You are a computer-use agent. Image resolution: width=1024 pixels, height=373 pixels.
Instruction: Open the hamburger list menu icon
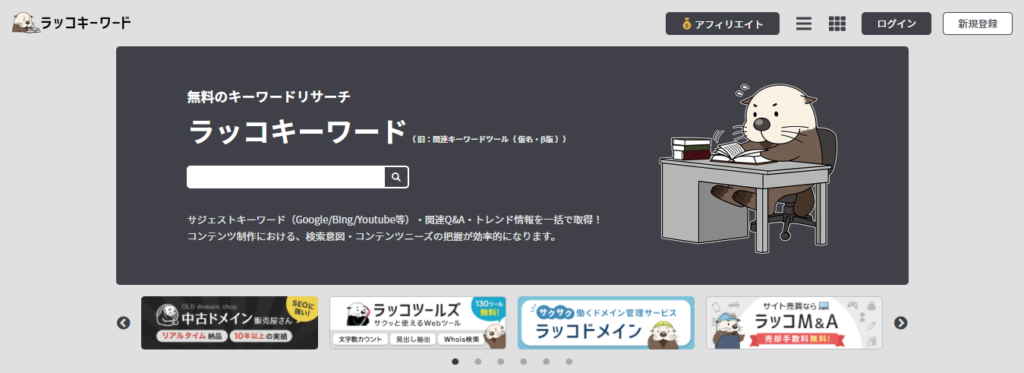click(x=804, y=24)
